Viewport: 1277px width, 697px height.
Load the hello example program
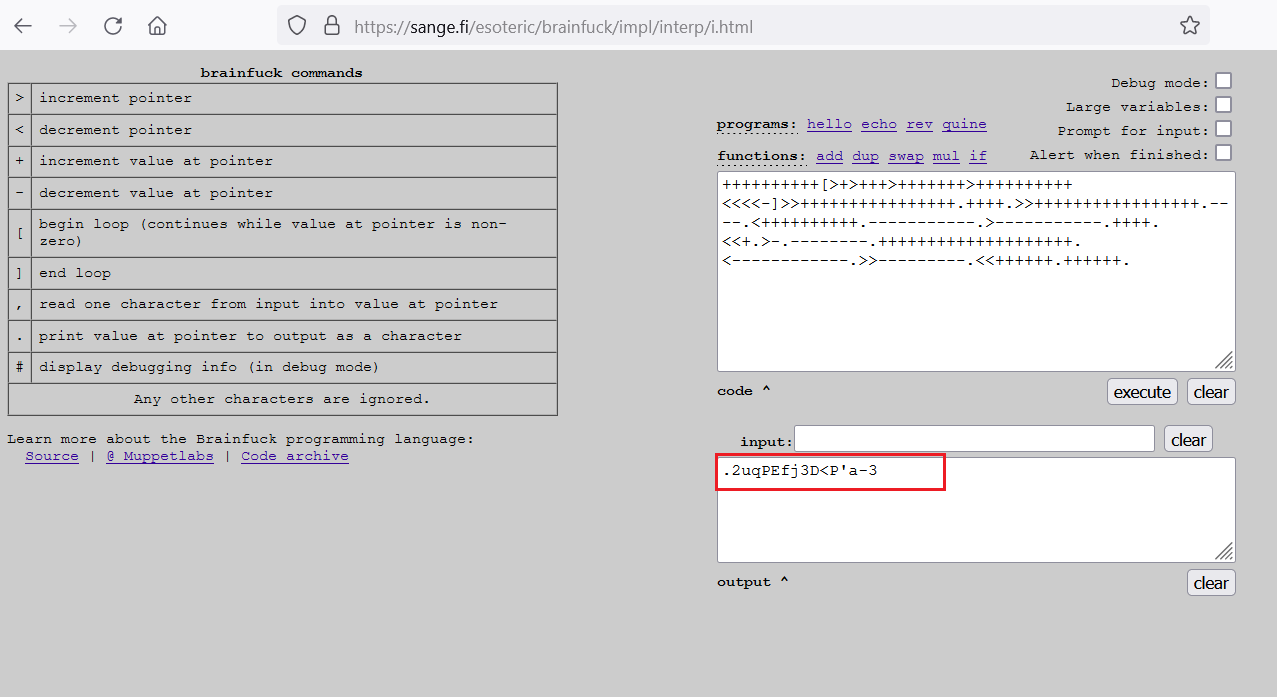829,124
